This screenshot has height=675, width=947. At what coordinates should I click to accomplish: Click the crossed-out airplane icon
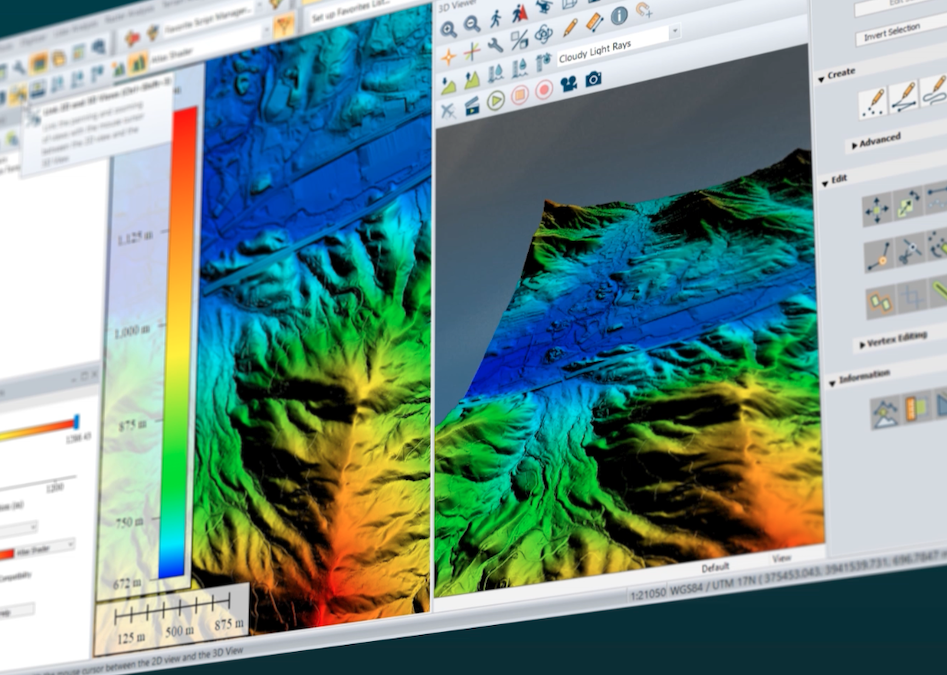coord(448,112)
